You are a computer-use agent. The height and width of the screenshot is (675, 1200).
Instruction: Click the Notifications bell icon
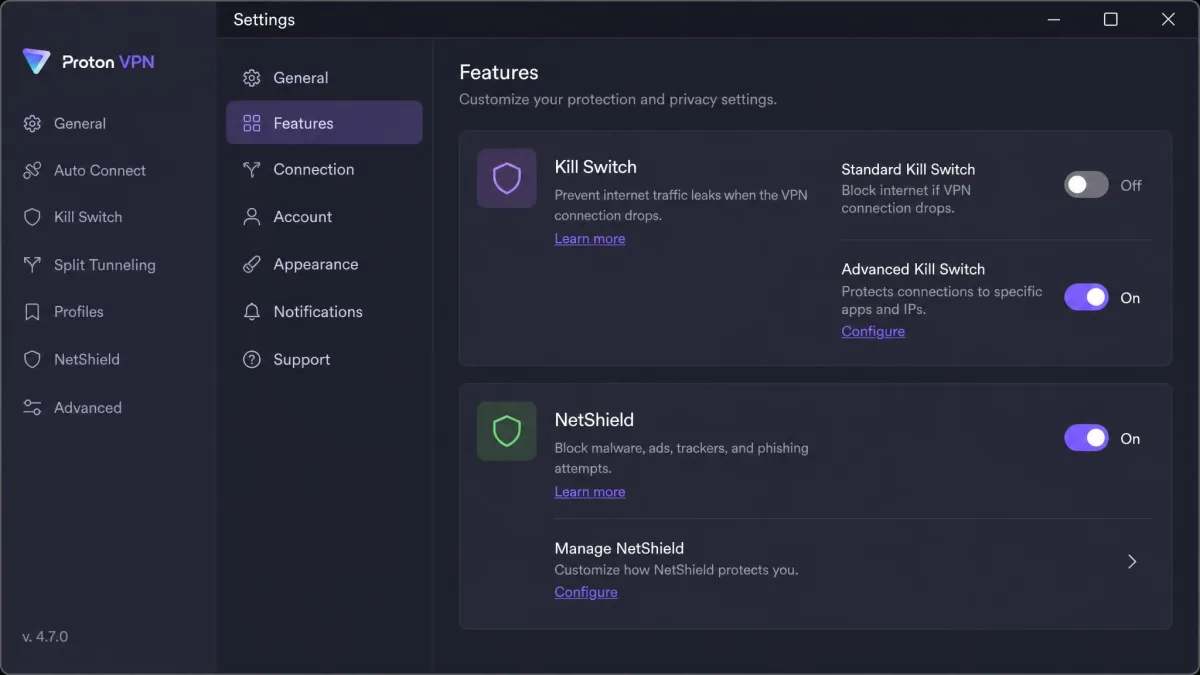click(x=252, y=312)
